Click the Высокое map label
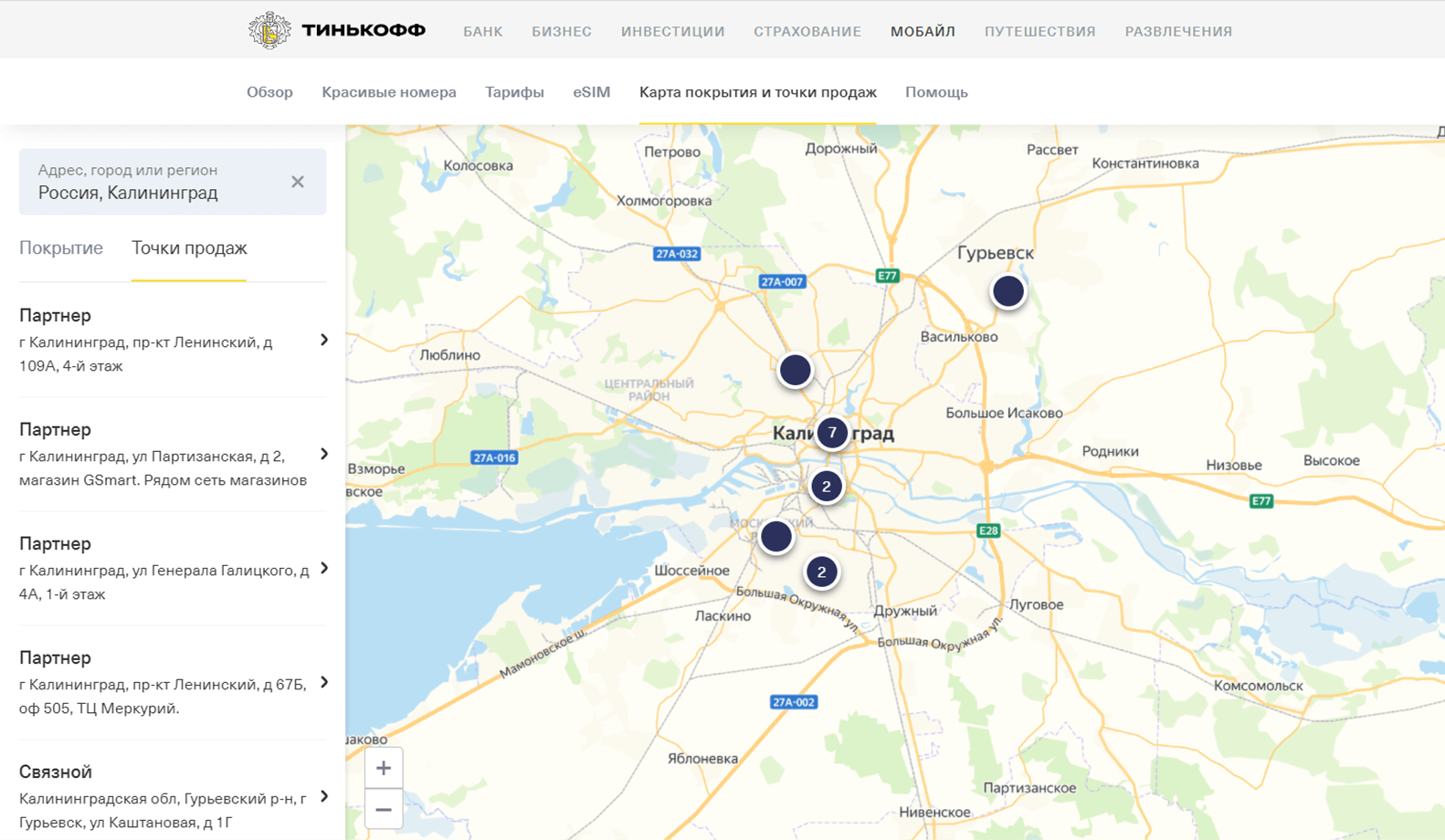The image size is (1445, 840). pos(1331,461)
